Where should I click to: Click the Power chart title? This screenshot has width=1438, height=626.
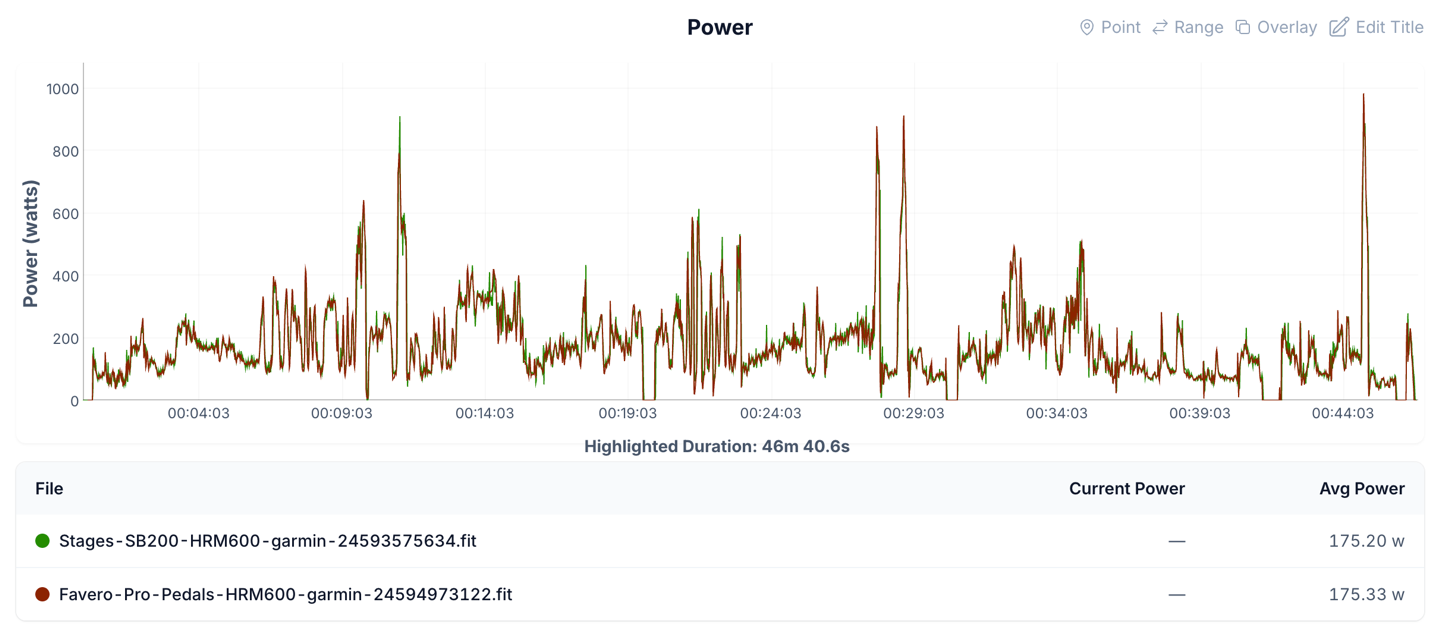720,27
